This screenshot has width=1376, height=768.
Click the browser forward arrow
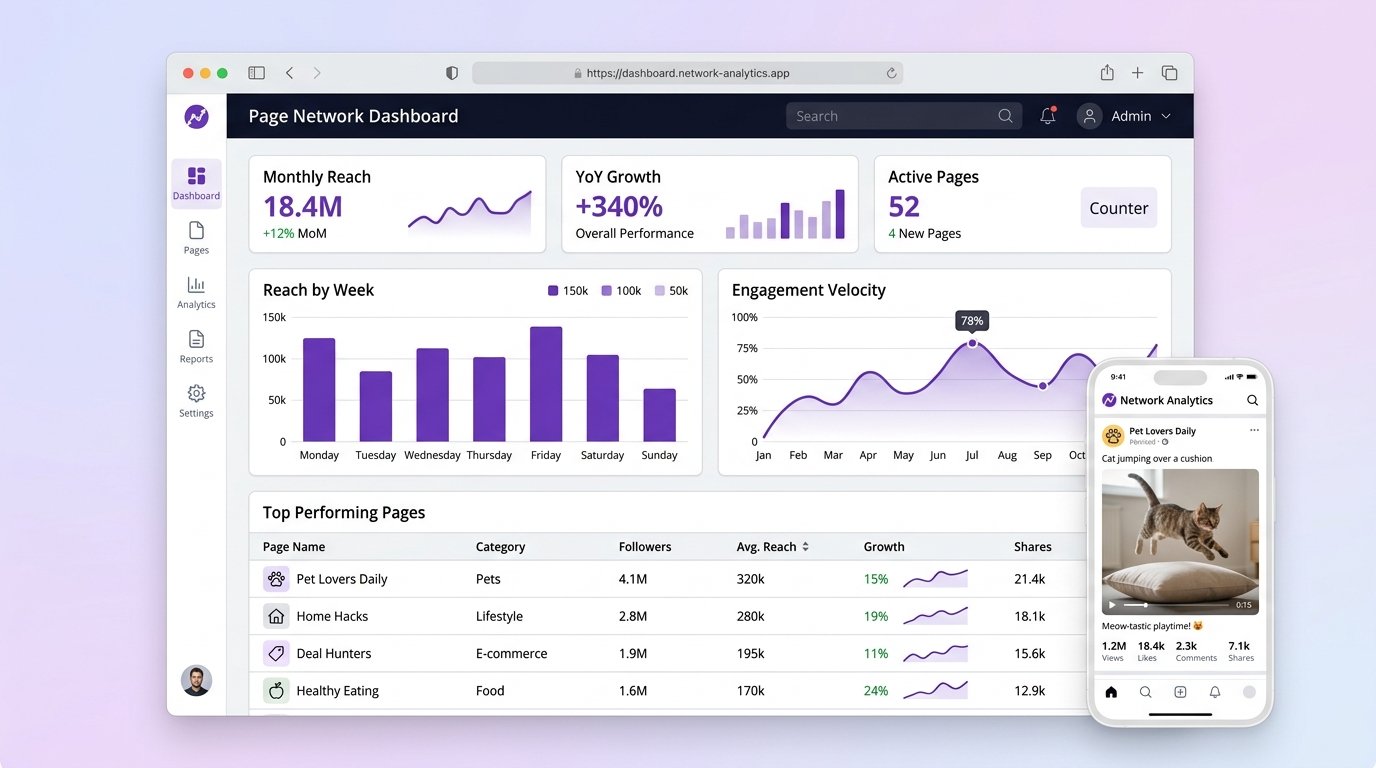click(x=317, y=73)
